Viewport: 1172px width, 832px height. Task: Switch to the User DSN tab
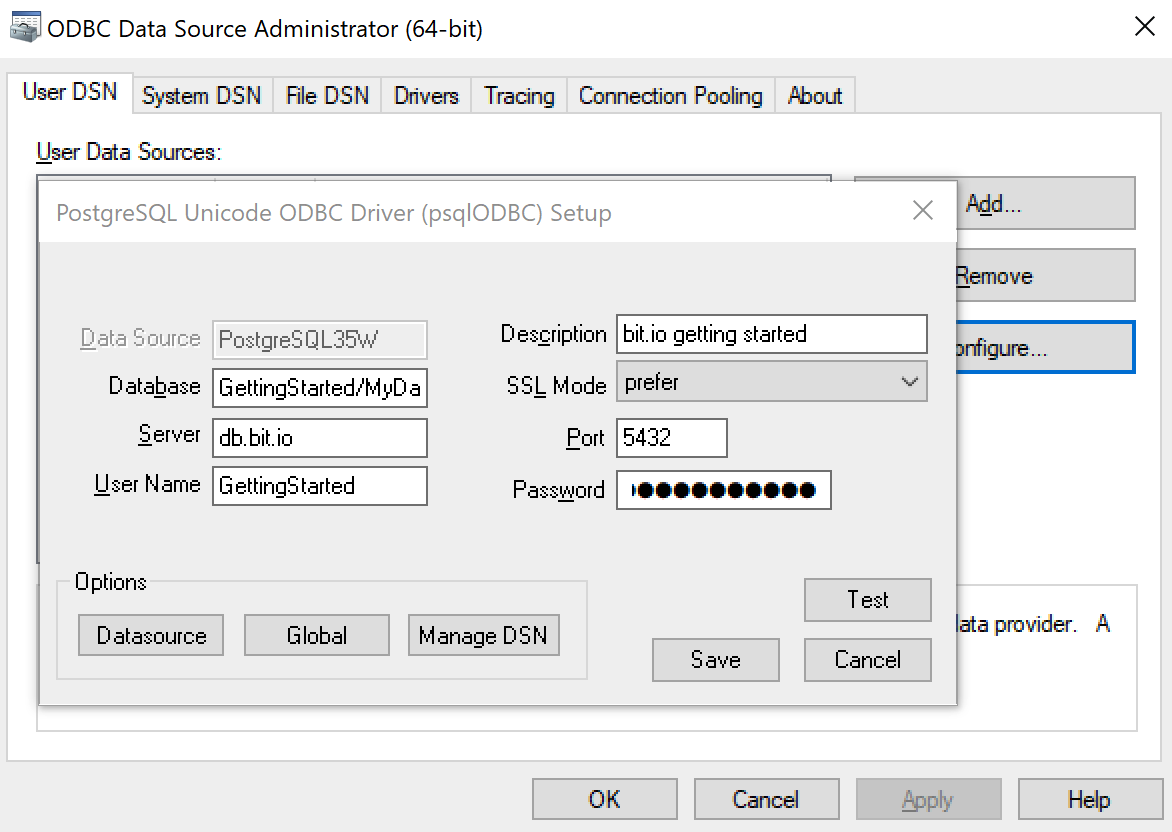click(x=70, y=92)
